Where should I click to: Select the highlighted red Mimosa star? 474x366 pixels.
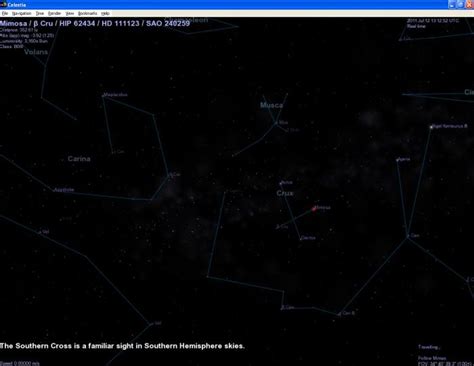tap(314, 209)
